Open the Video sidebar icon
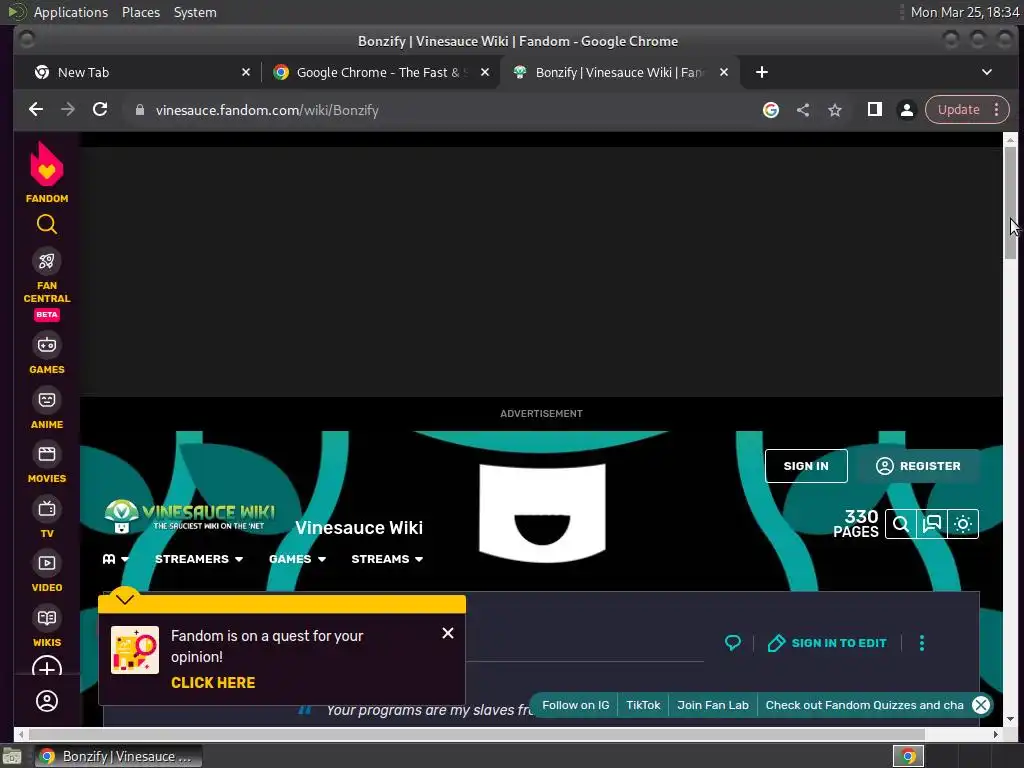The width and height of the screenshot is (1024, 768). (x=46, y=563)
